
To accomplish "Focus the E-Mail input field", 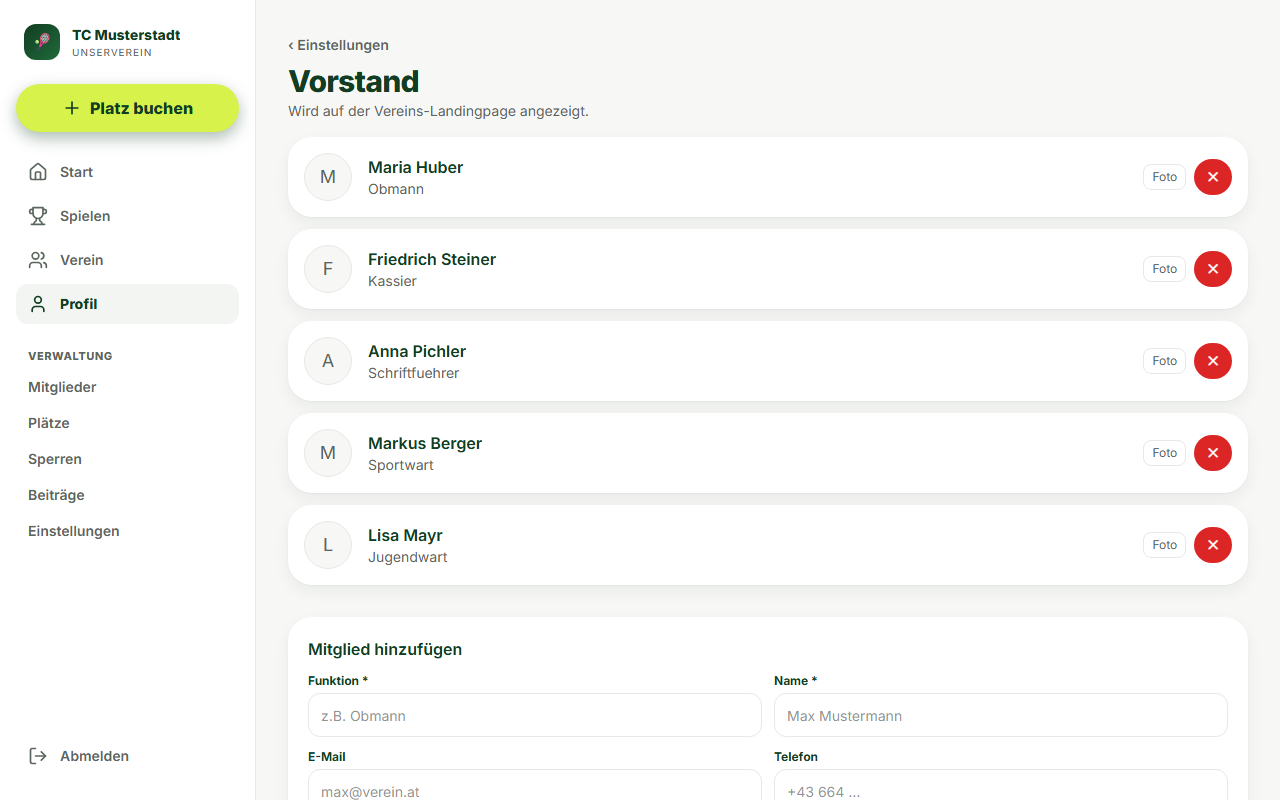I will pyautogui.click(x=535, y=785).
